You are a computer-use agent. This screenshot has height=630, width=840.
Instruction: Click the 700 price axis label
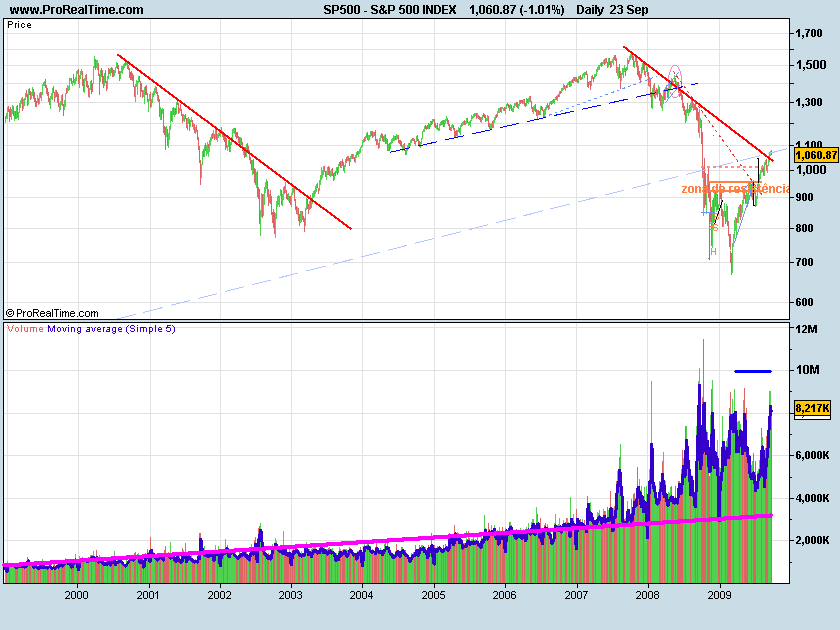click(x=805, y=262)
